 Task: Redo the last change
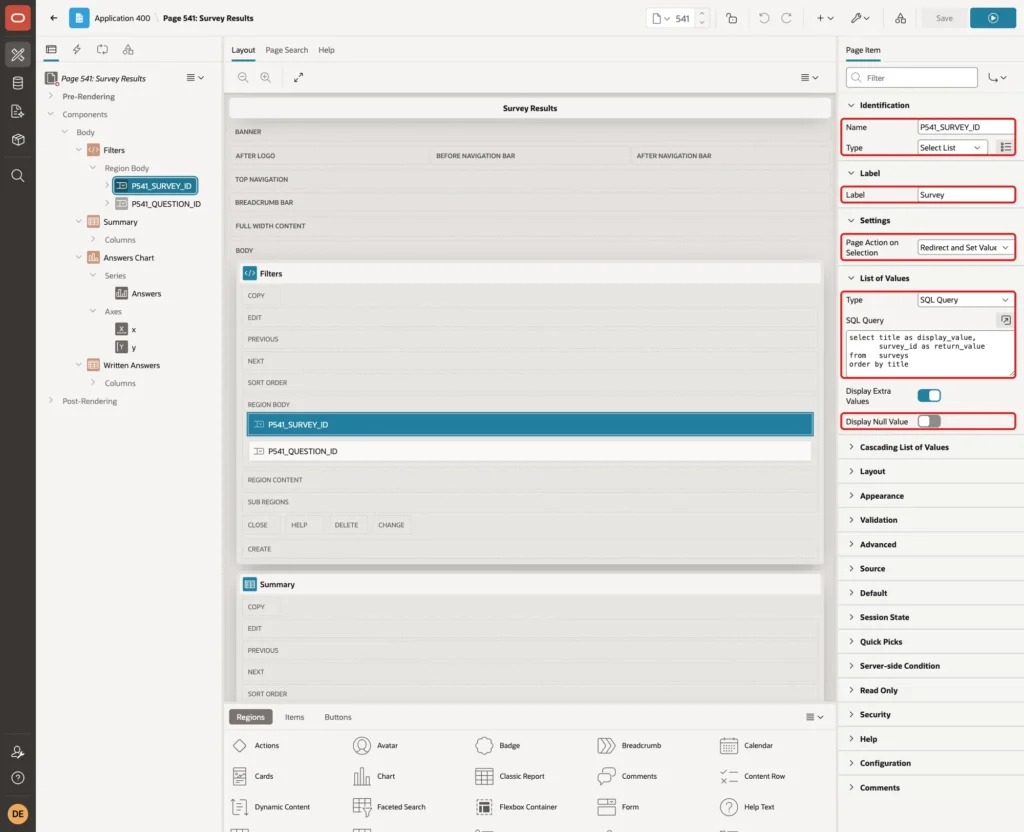[x=786, y=18]
